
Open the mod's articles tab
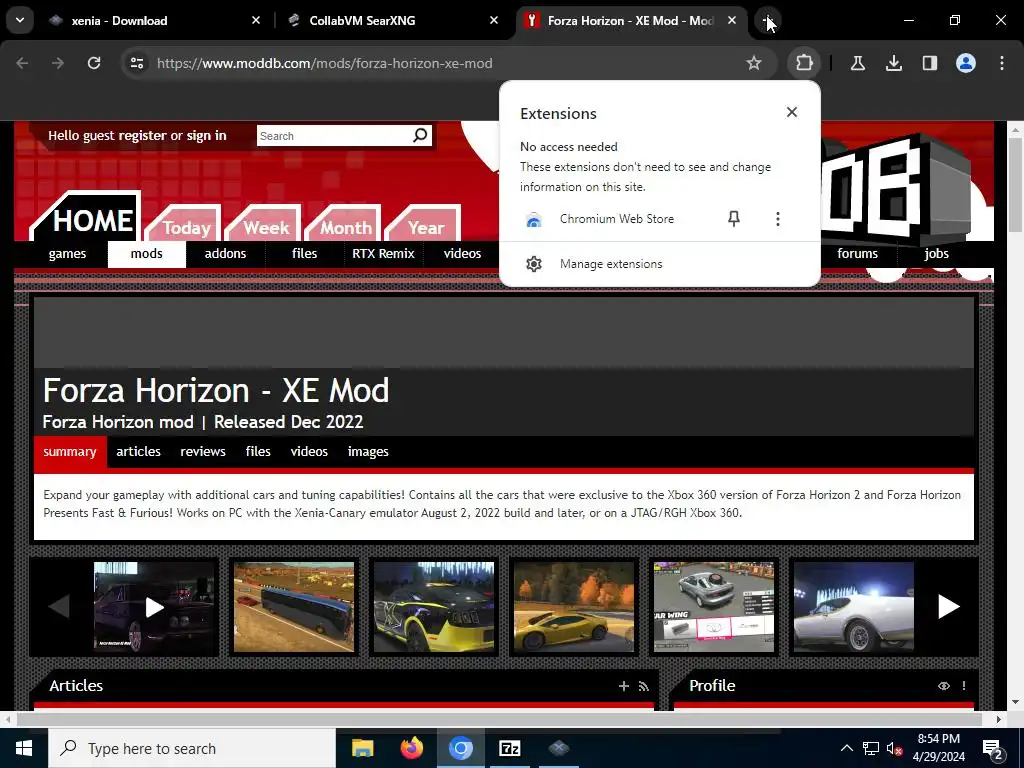point(138,451)
